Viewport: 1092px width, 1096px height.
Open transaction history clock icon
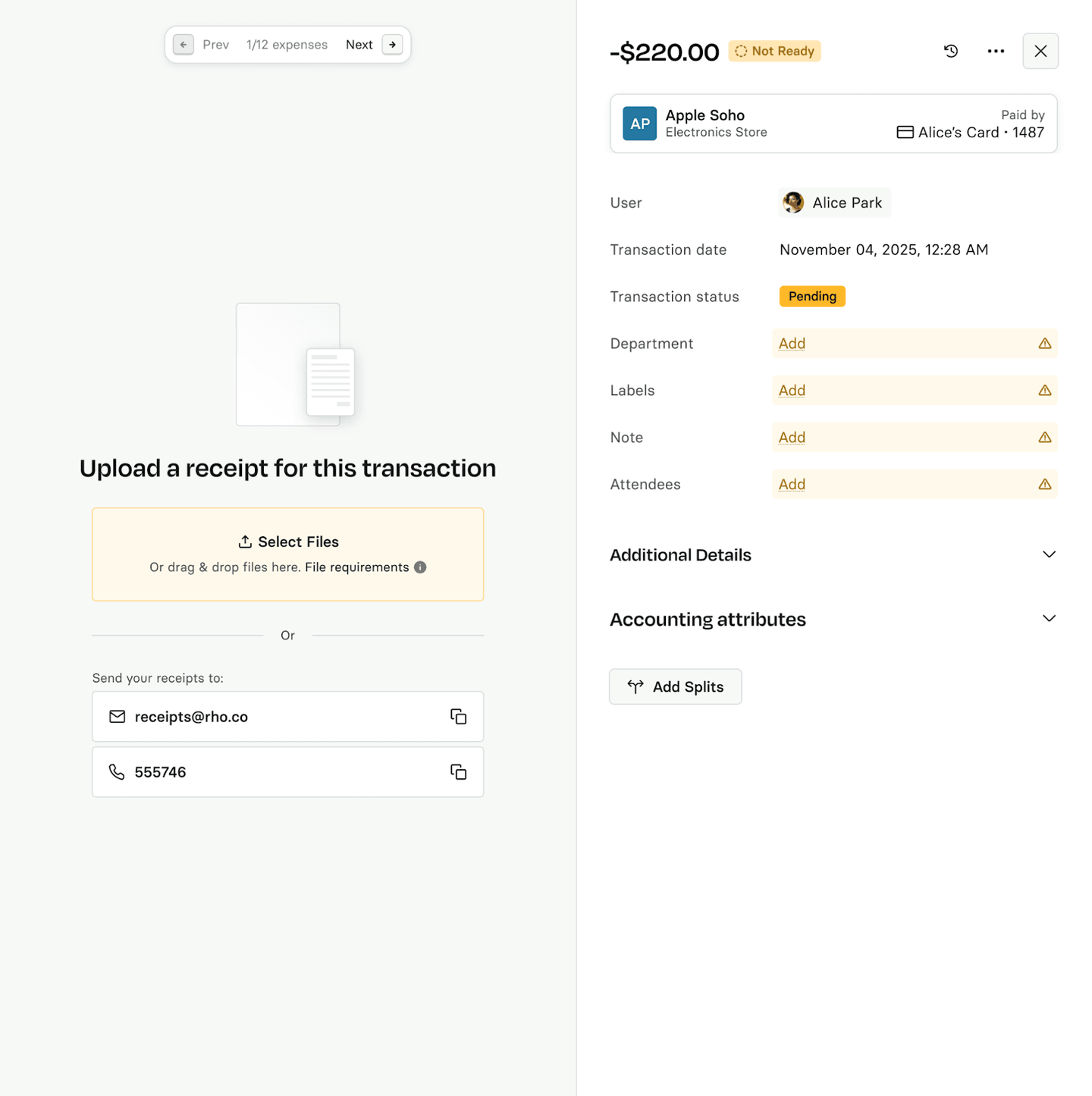coord(951,51)
